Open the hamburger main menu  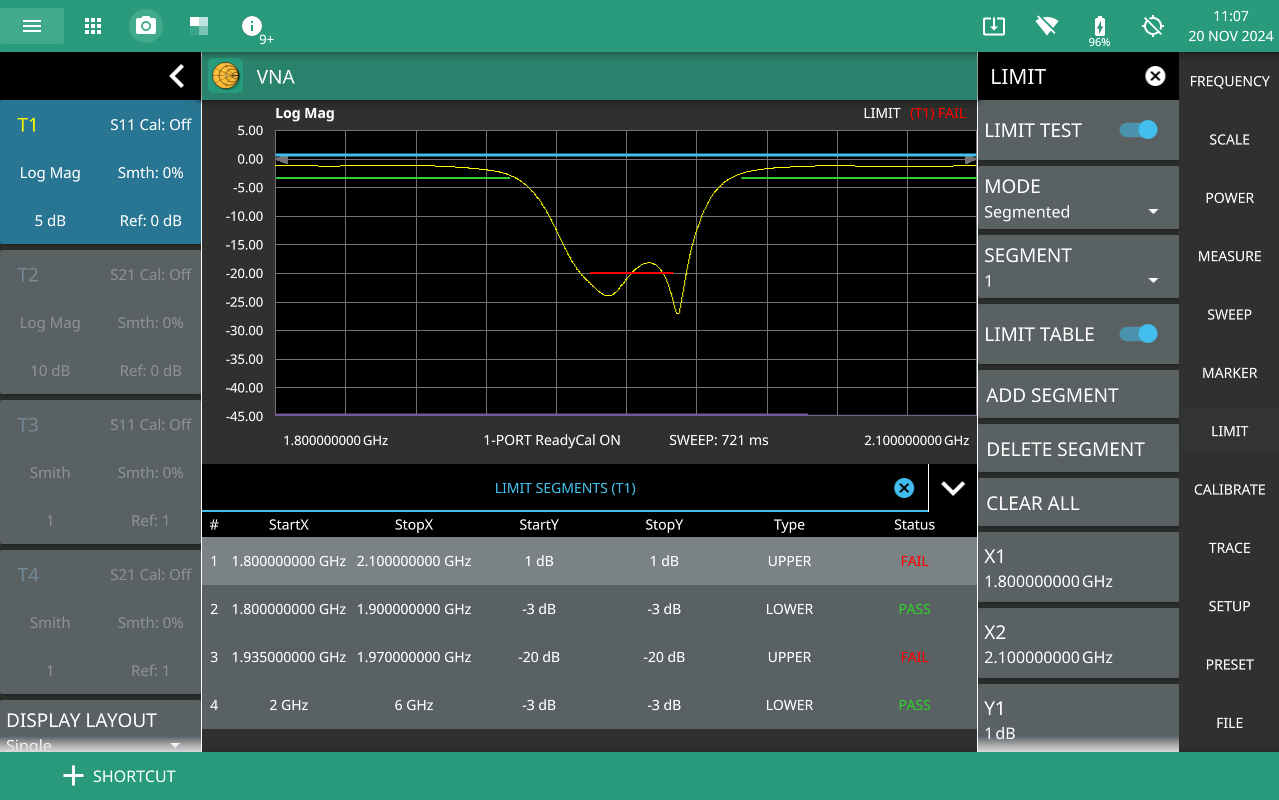pos(32,26)
